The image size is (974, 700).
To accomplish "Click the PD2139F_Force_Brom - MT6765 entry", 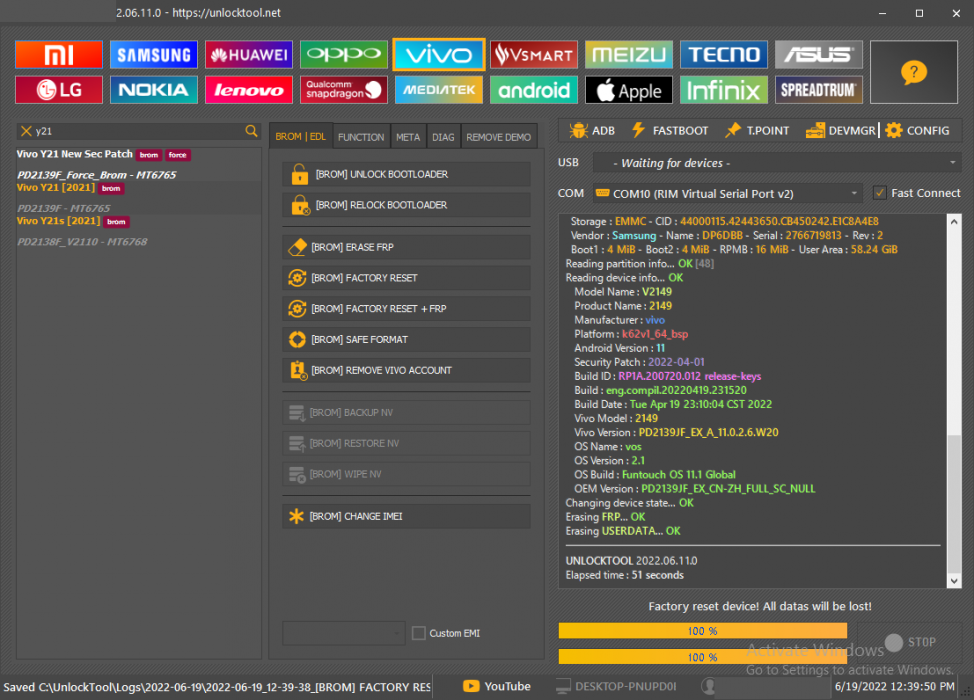I will pos(96,175).
